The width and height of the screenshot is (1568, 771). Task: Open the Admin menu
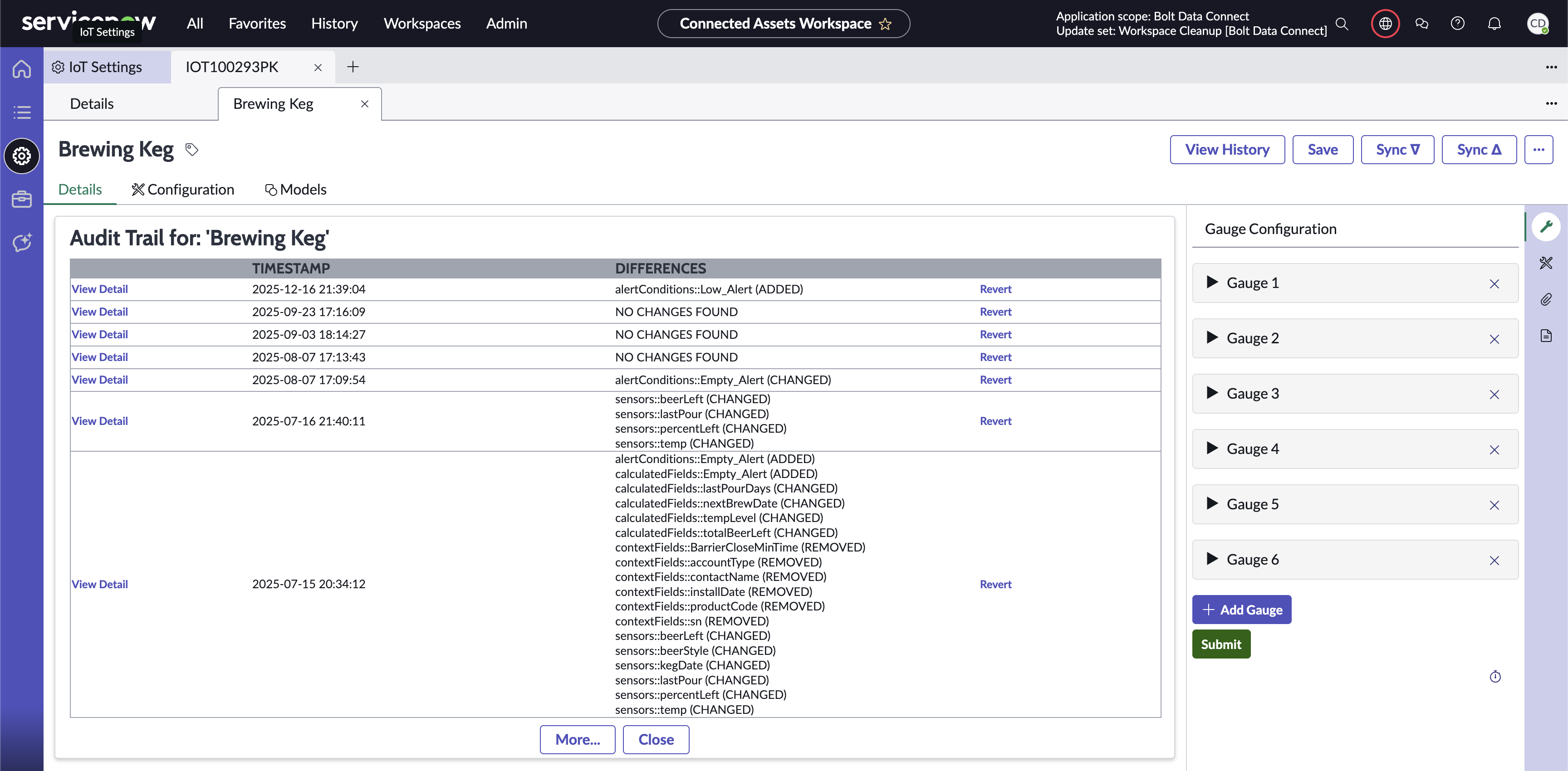[x=506, y=24]
